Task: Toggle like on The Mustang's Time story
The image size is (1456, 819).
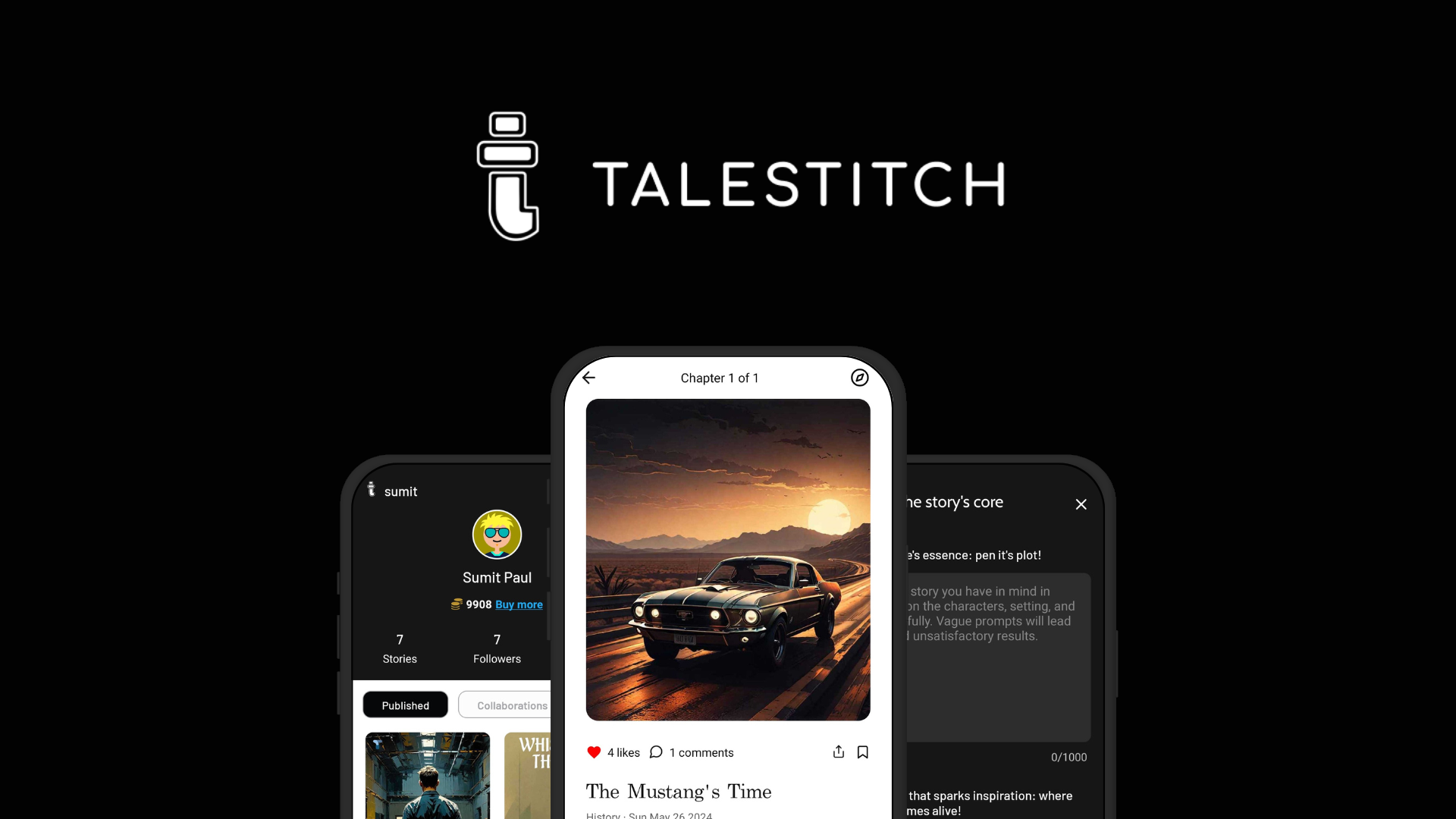Action: click(594, 751)
